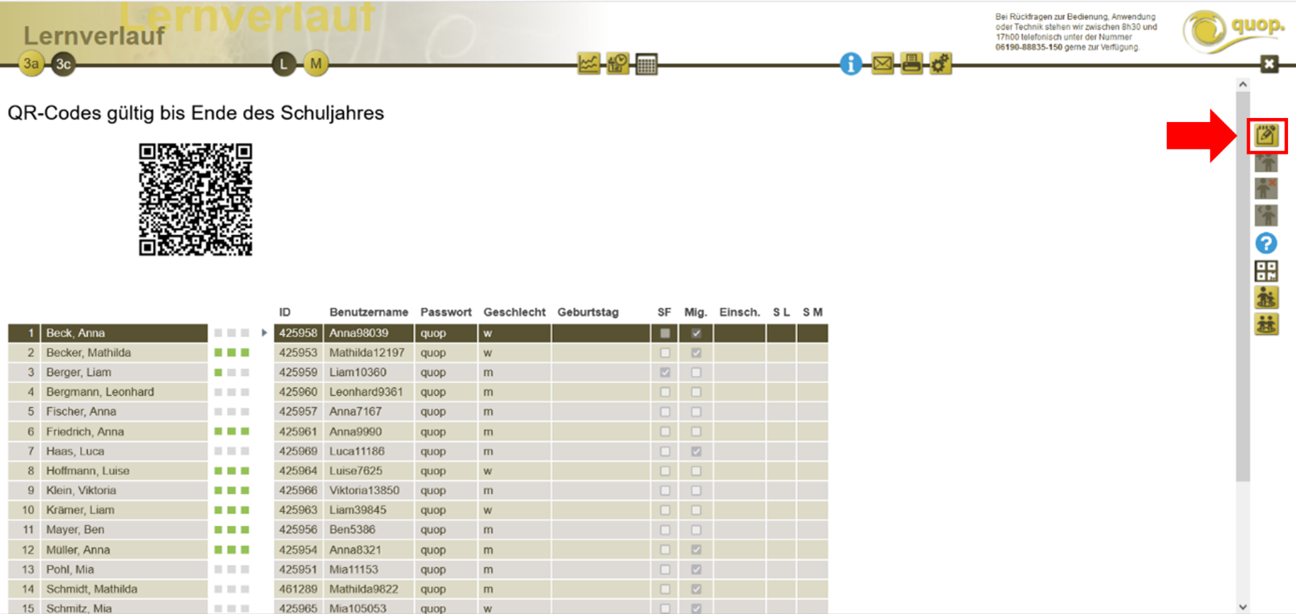Image resolution: width=1296 pixels, height=614 pixels.
Task: Click the quop logo
Action: tap(1234, 32)
